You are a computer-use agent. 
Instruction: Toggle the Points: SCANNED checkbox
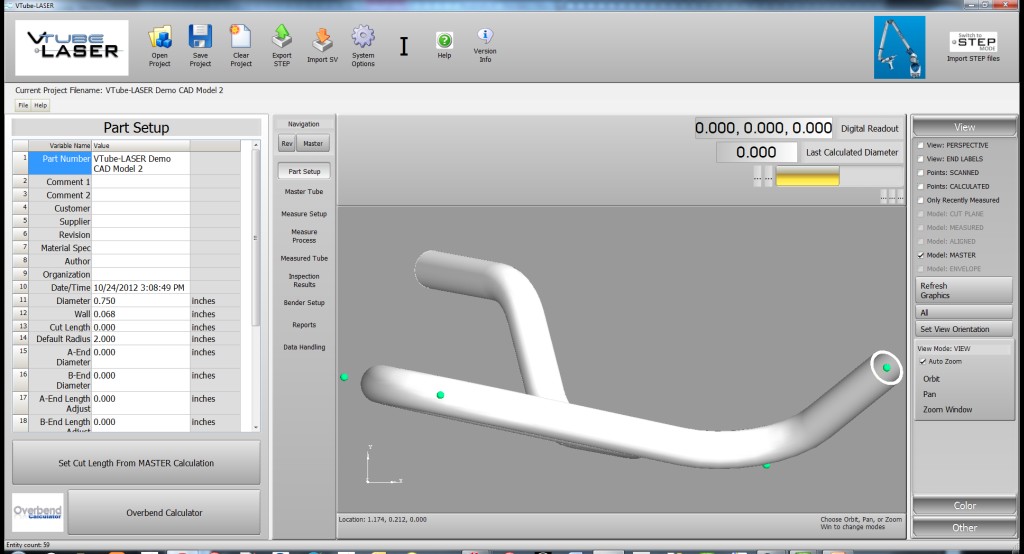[x=921, y=173]
